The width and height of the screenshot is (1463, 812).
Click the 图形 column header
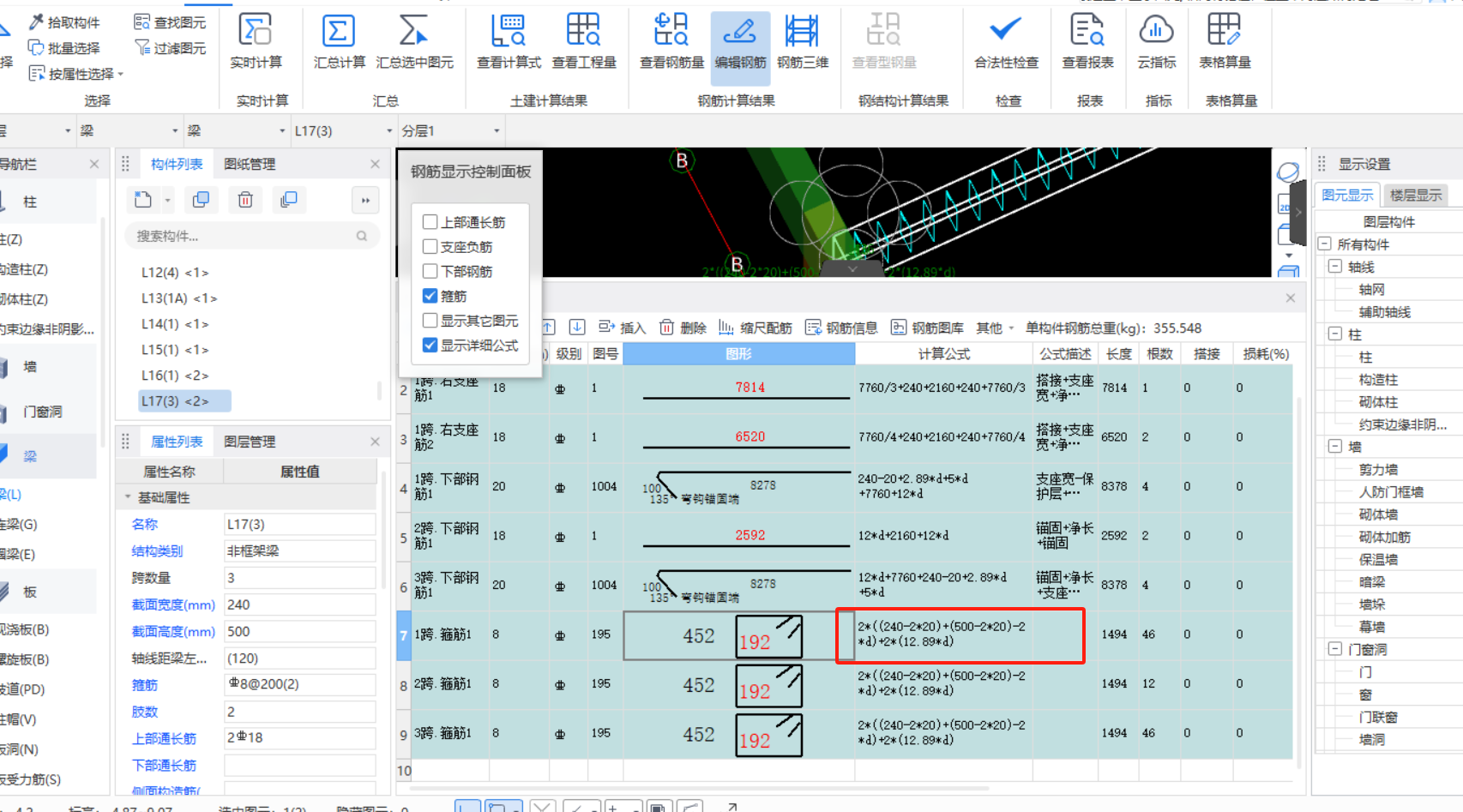[x=738, y=353]
